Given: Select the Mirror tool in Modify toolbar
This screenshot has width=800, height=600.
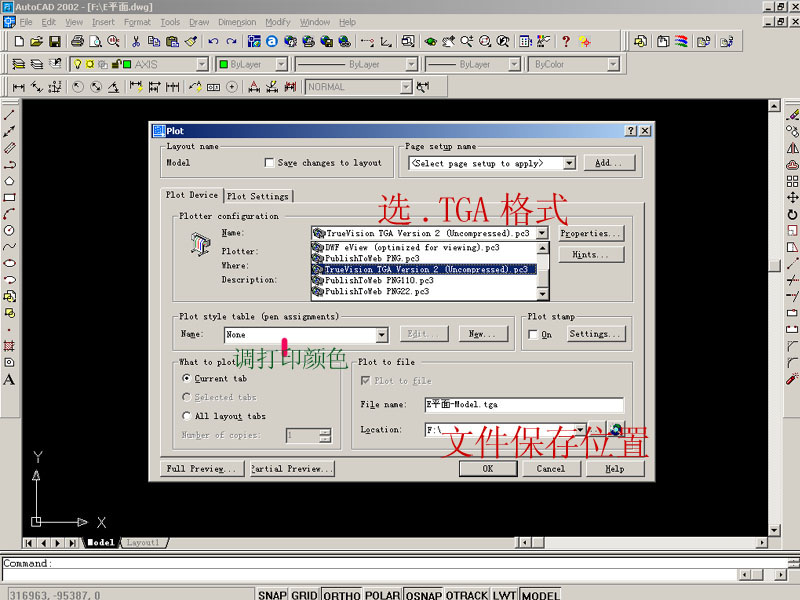Looking at the screenshot, I should (x=792, y=148).
